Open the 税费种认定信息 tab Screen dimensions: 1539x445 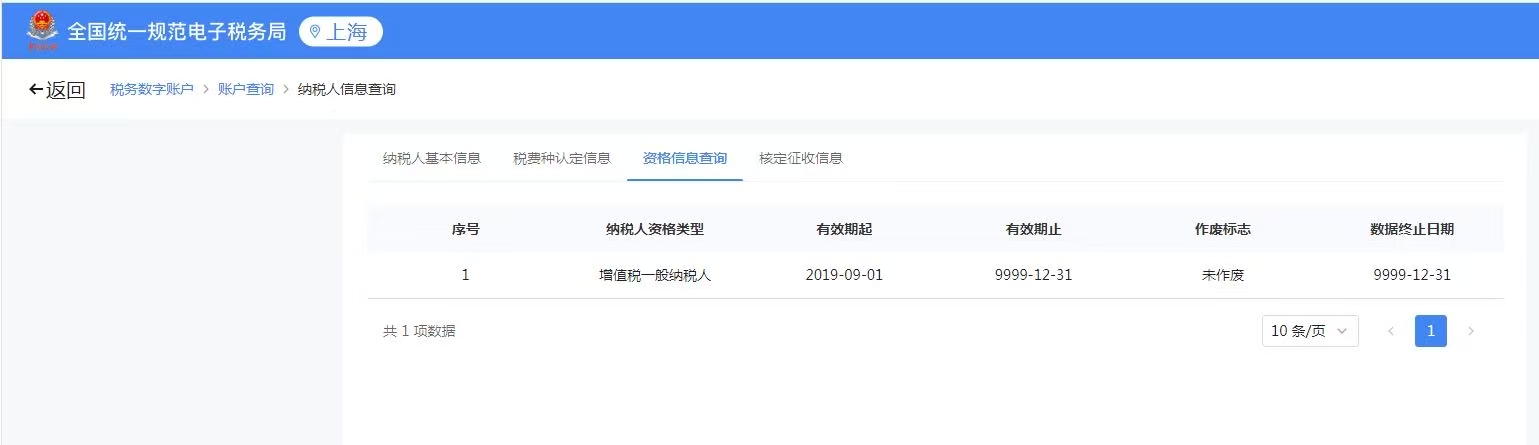tap(562, 158)
